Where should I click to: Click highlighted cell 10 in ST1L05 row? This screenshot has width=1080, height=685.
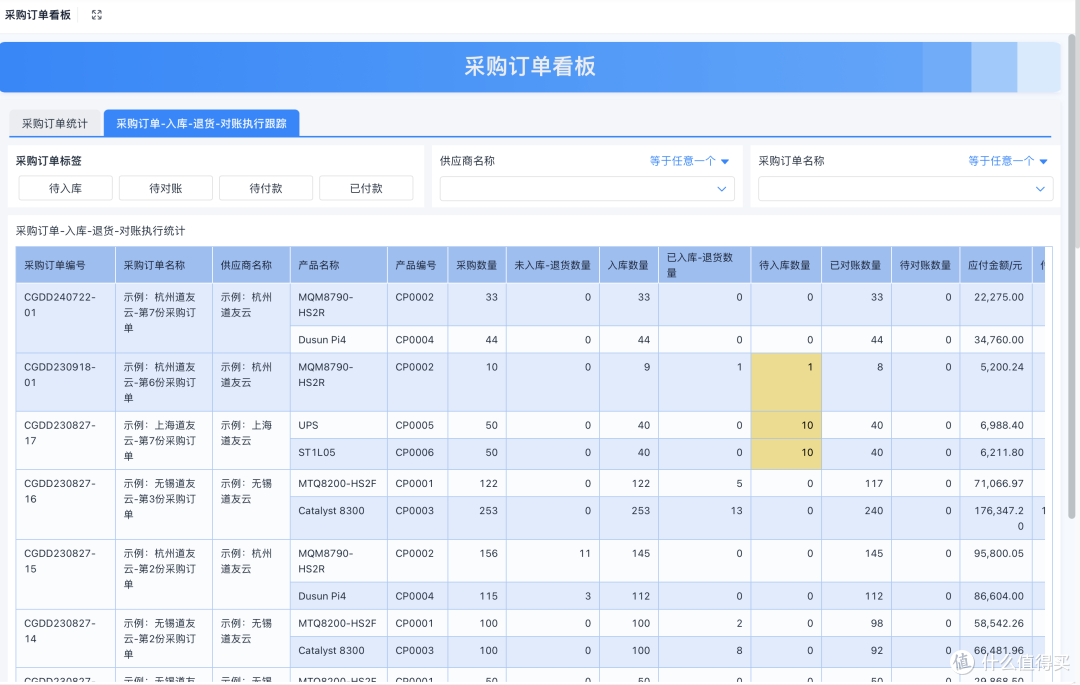[786, 453]
